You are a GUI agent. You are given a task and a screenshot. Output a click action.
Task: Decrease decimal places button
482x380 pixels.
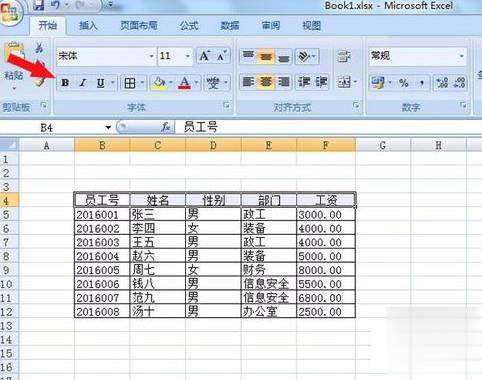460,83
